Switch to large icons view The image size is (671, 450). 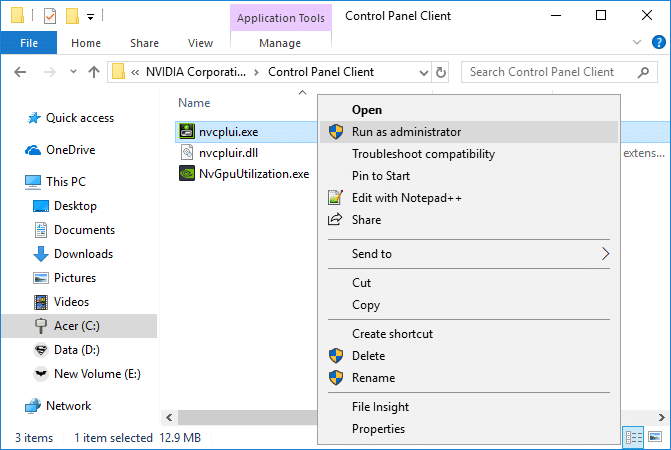click(x=654, y=438)
